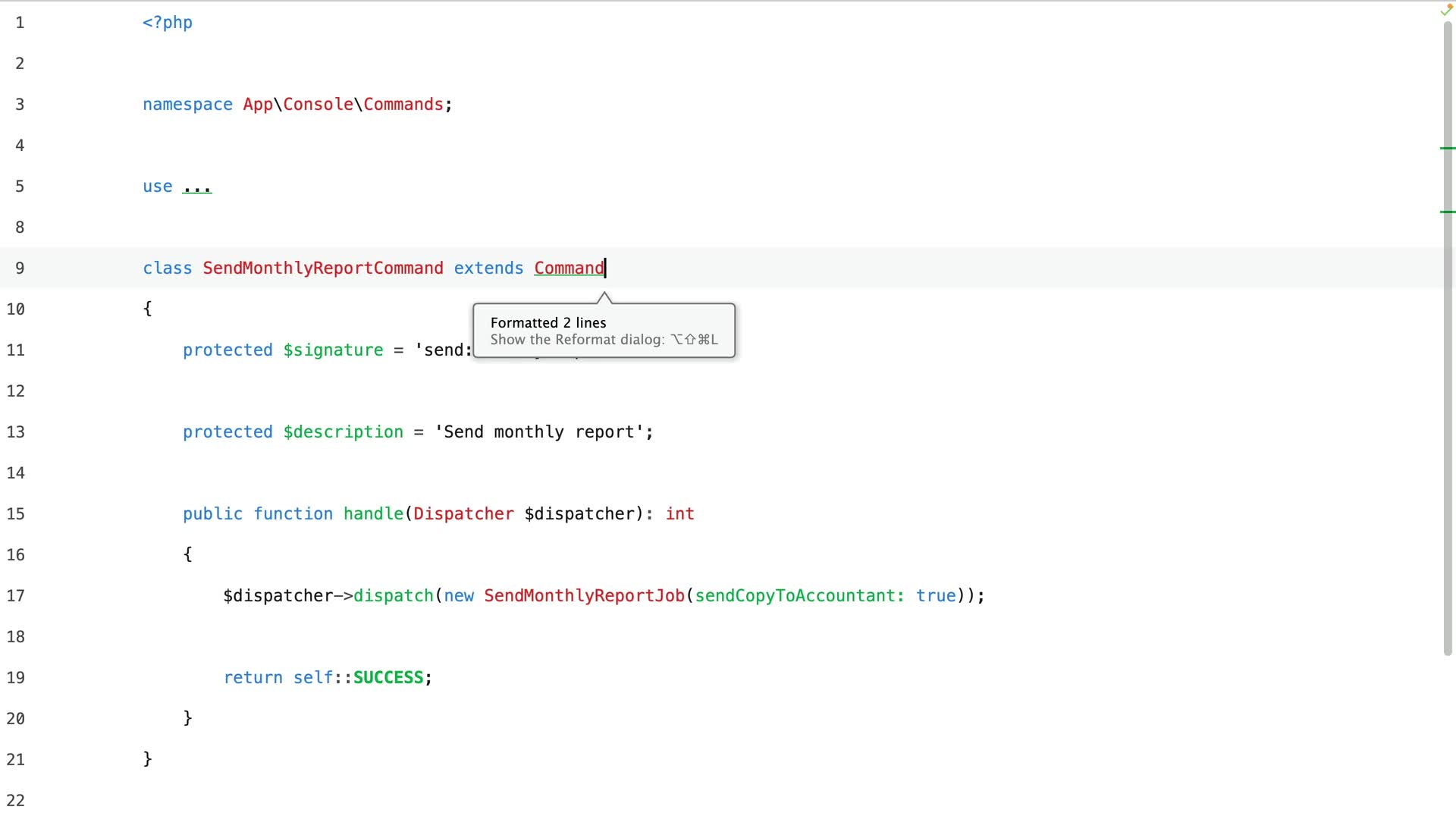Click the sendCopyToAccountant named argument
Screen dimensions: 1456x819
[795, 596]
